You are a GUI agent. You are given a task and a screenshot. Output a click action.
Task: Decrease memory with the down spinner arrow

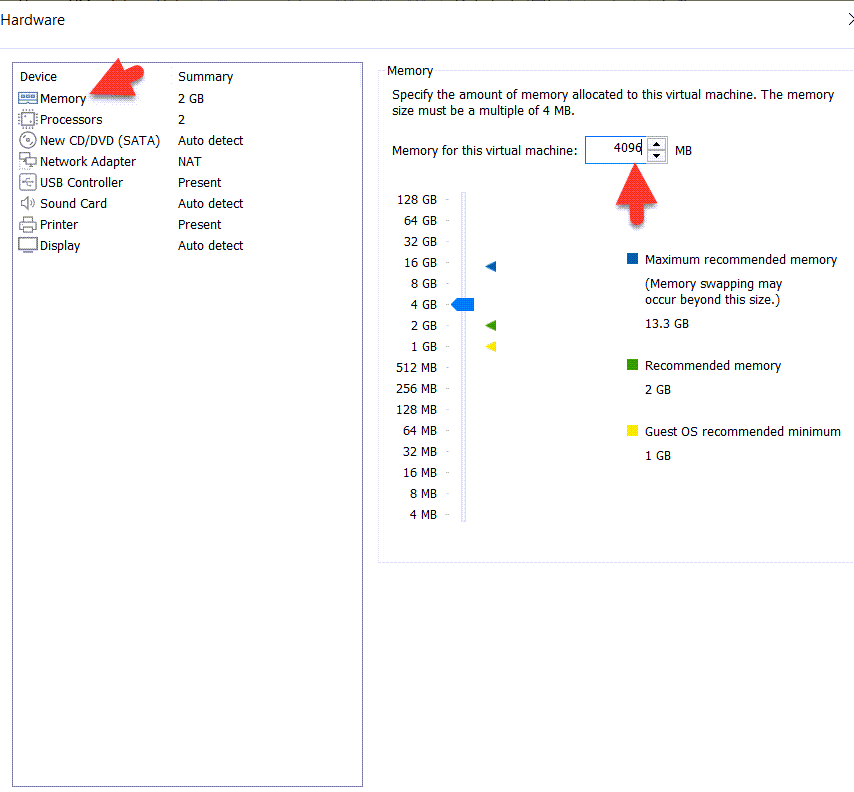pyautogui.click(x=656, y=156)
